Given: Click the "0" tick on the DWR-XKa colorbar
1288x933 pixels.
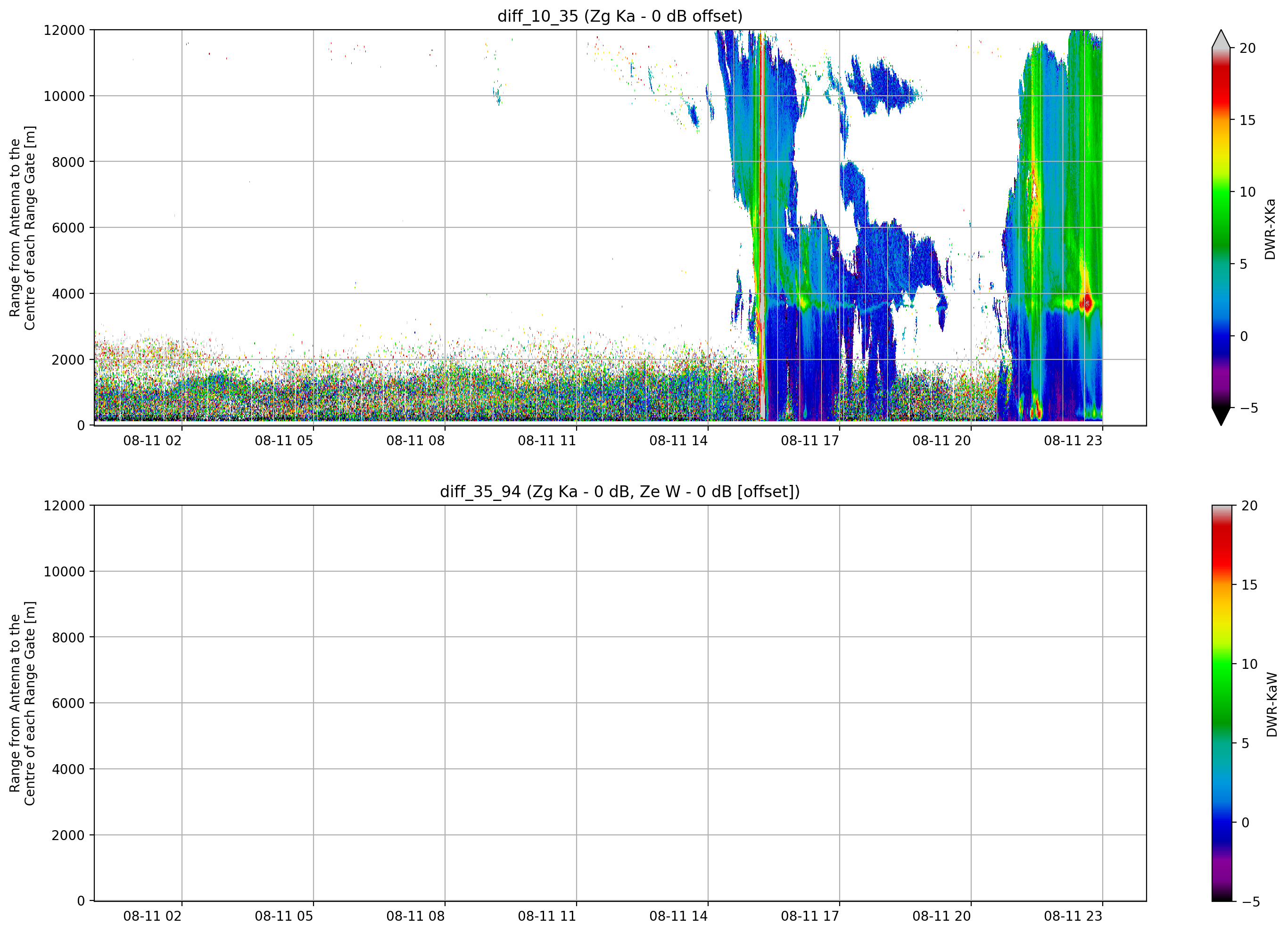Looking at the screenshot, I should [x=1244, y=336].
